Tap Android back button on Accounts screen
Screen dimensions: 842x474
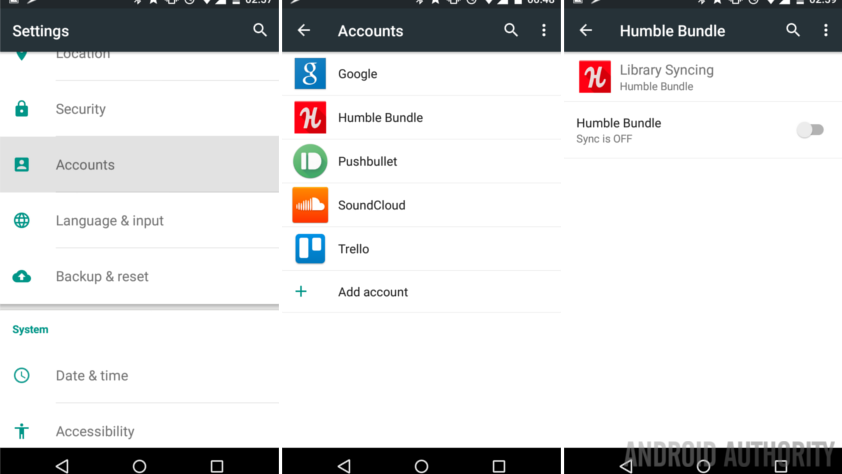click(x=344, y=465)
